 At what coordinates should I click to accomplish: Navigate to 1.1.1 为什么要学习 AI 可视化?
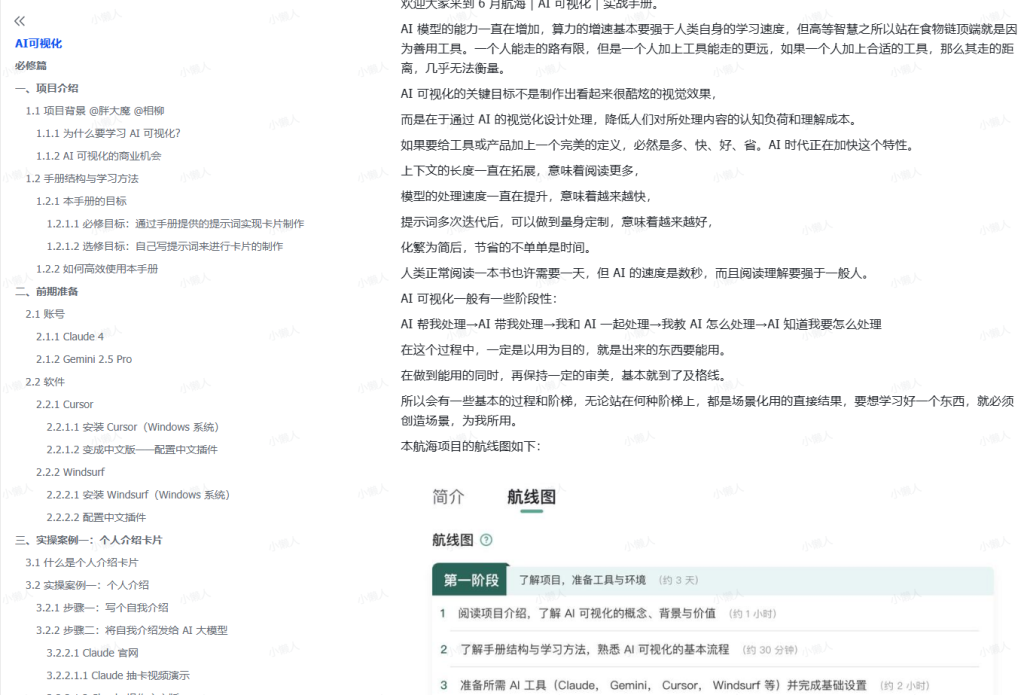tap(108, 133)
